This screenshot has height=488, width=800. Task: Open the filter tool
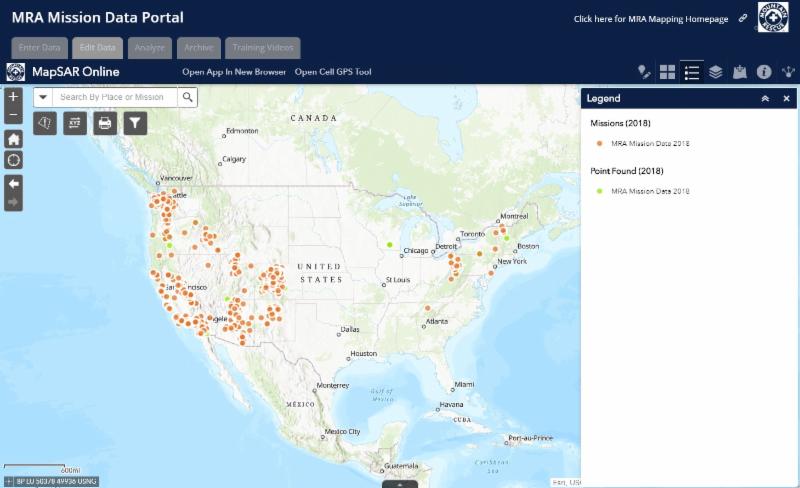click(x=135, y=123)
